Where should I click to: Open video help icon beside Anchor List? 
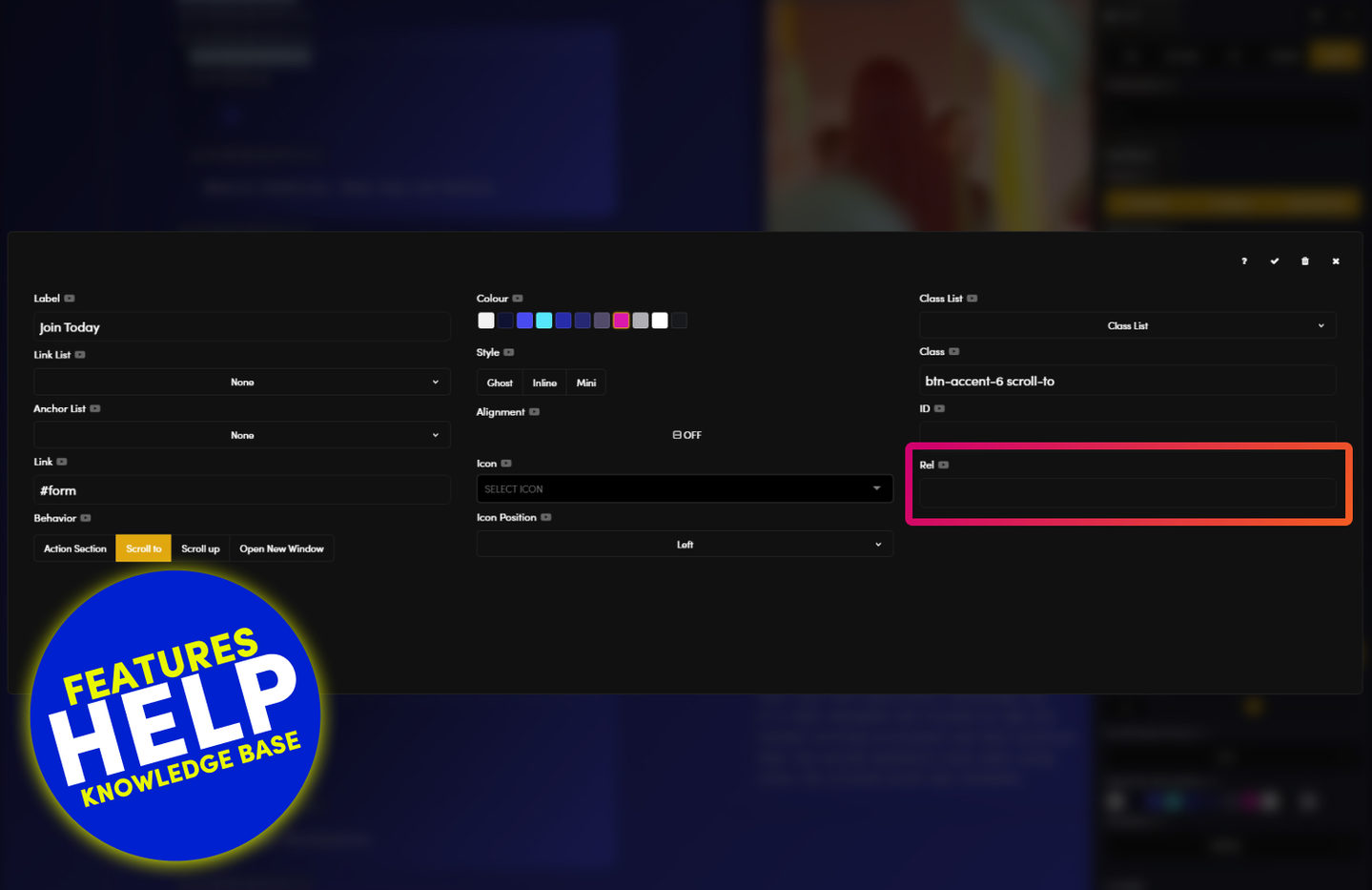(95, 409)
